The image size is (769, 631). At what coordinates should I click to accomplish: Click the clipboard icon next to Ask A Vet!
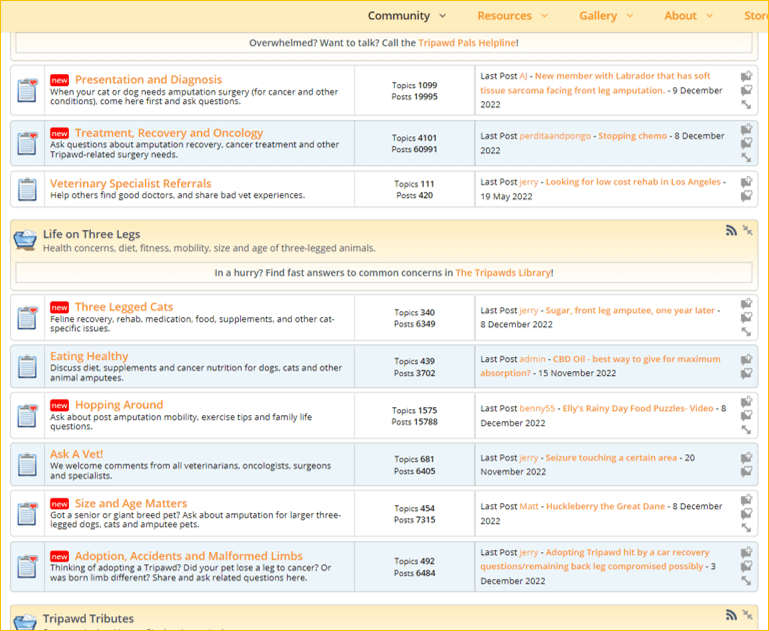28,465
